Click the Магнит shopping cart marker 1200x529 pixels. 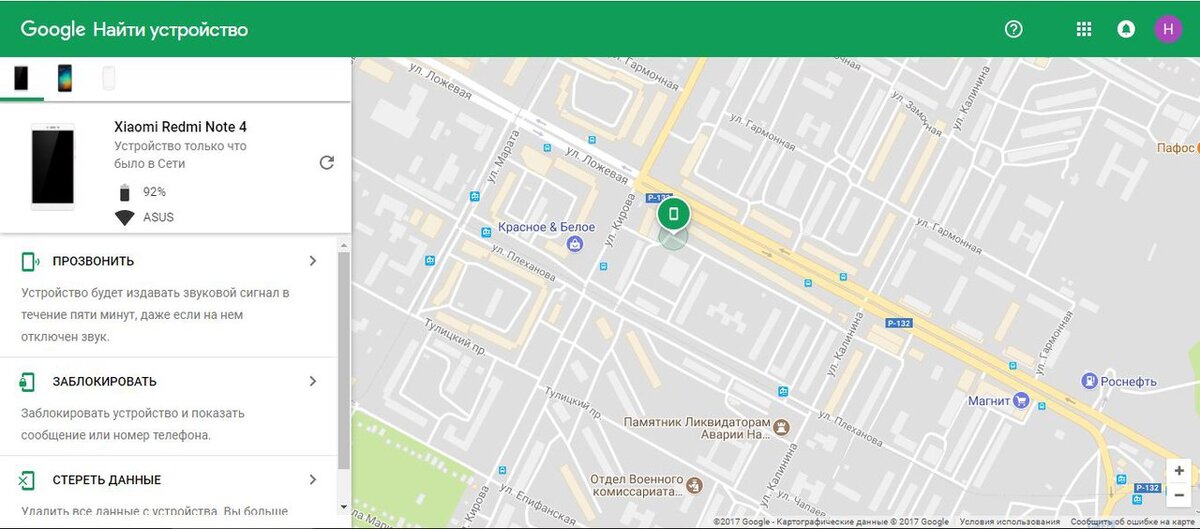coord(1020,400)
